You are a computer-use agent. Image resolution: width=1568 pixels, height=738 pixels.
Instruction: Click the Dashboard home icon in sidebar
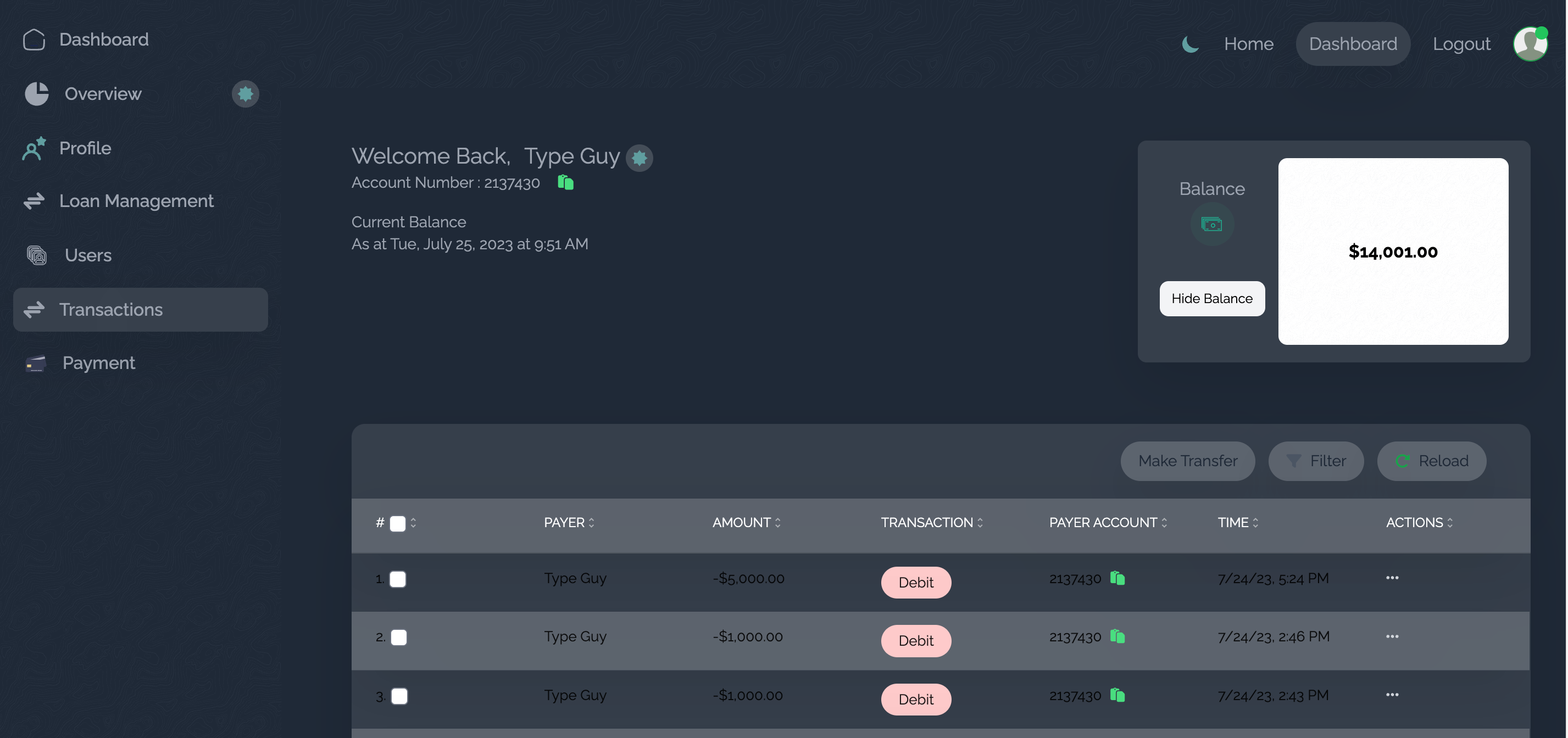click(34, 40)
